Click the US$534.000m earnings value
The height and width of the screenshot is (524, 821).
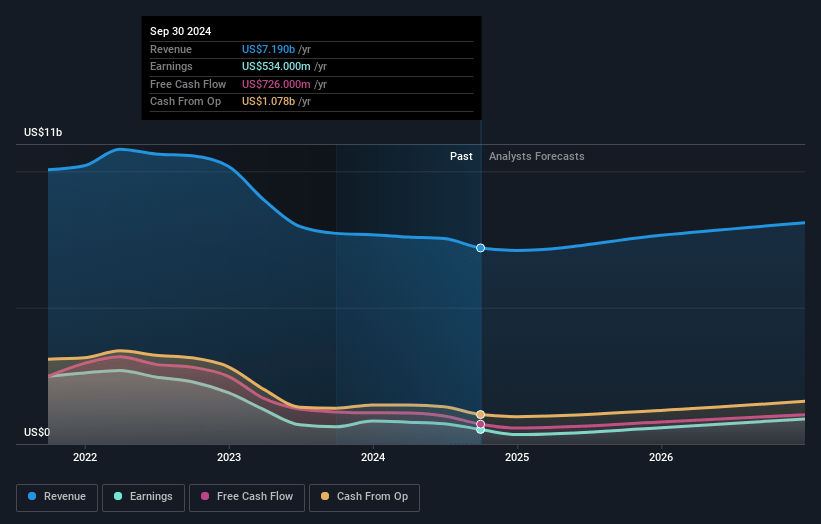(276, 66)
